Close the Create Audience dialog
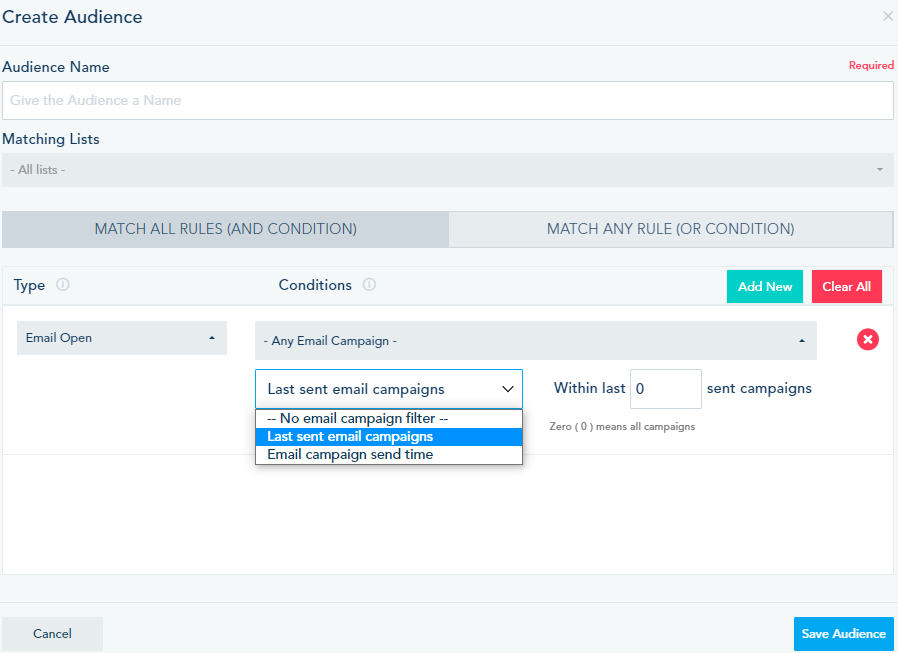 tap(888, 17)
